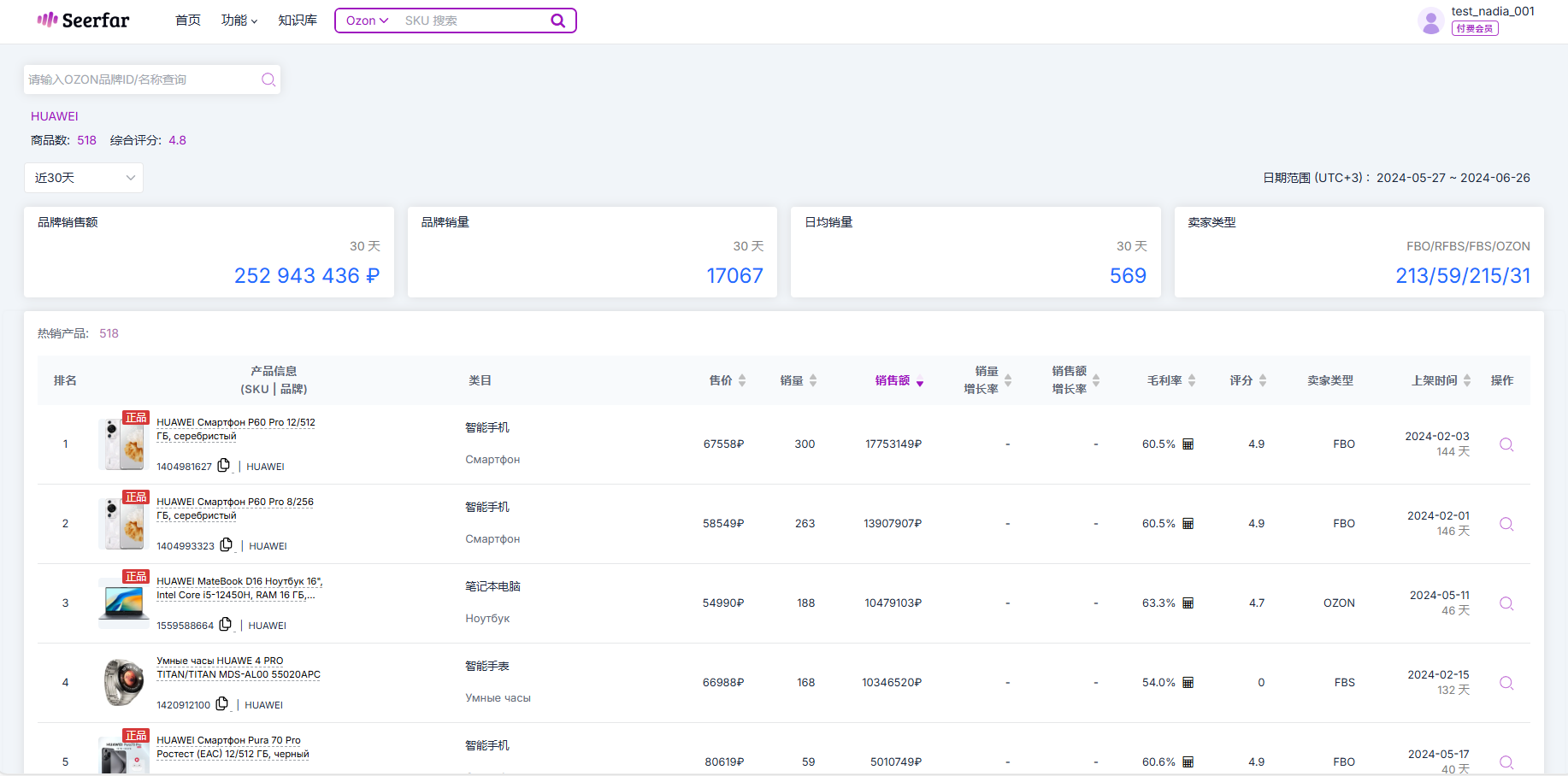This screenshot has width=1568, height=776.
Task: Open profit calculator for HUAWEI 4 PRO watch row
Action: [1188, 683]
